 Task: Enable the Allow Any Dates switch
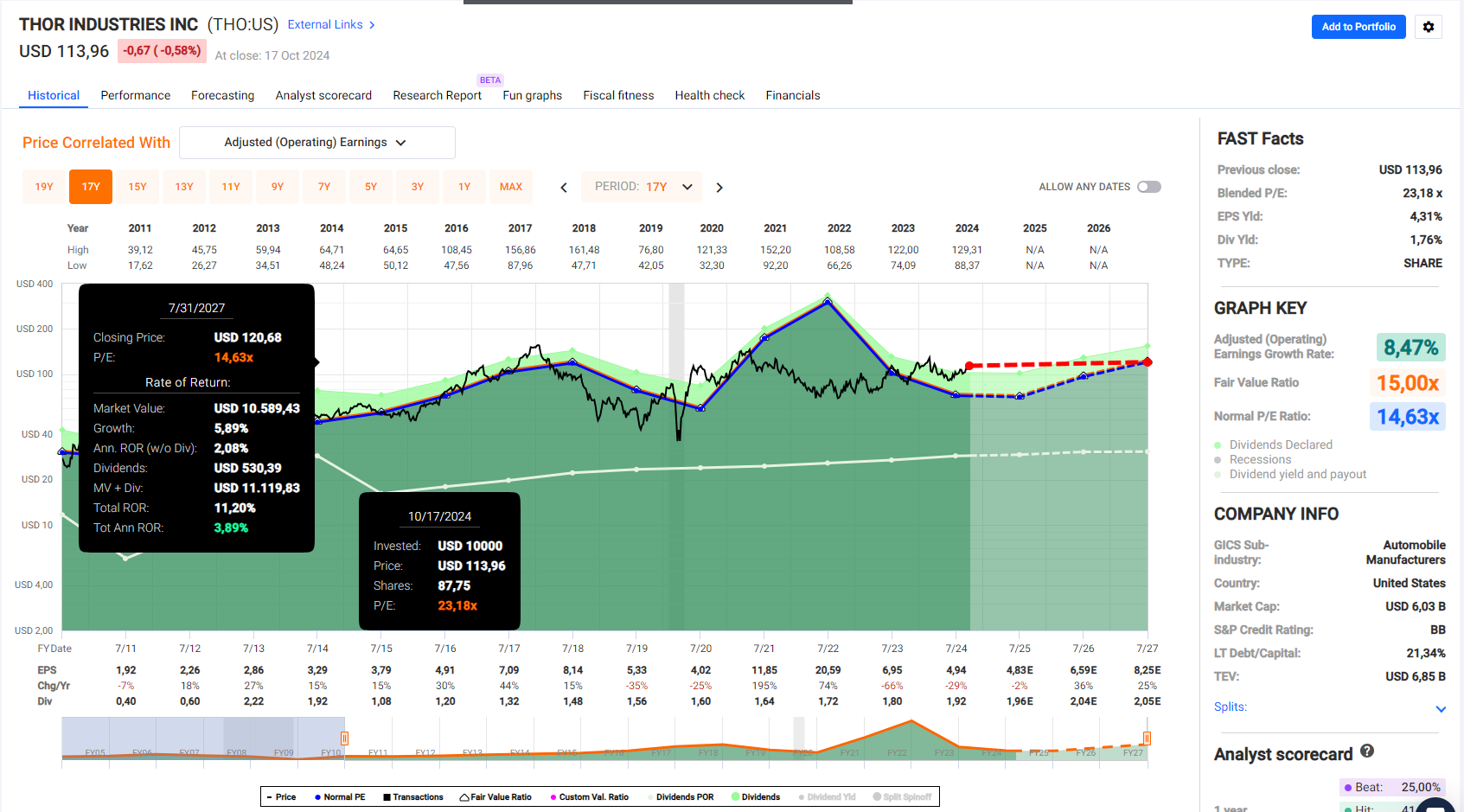tap(1149, 187)
